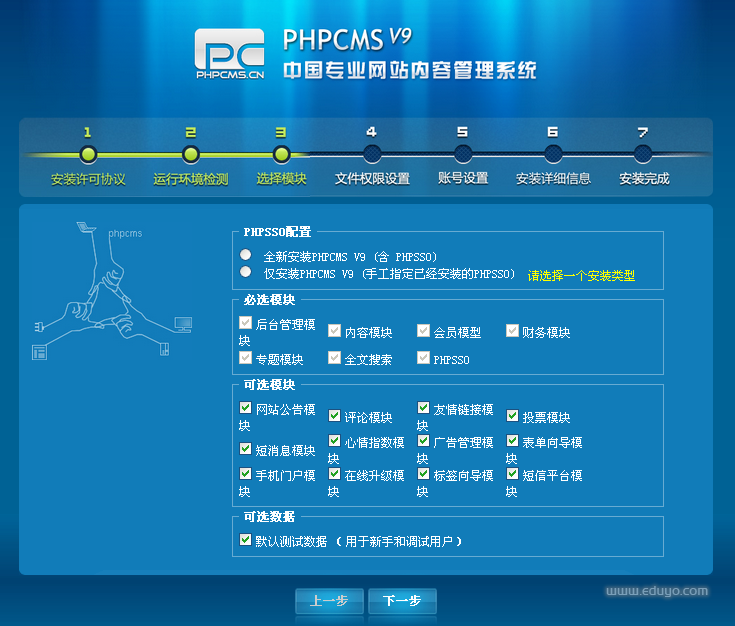Select step 1 circle 安装许可协议

click(88, 154)
